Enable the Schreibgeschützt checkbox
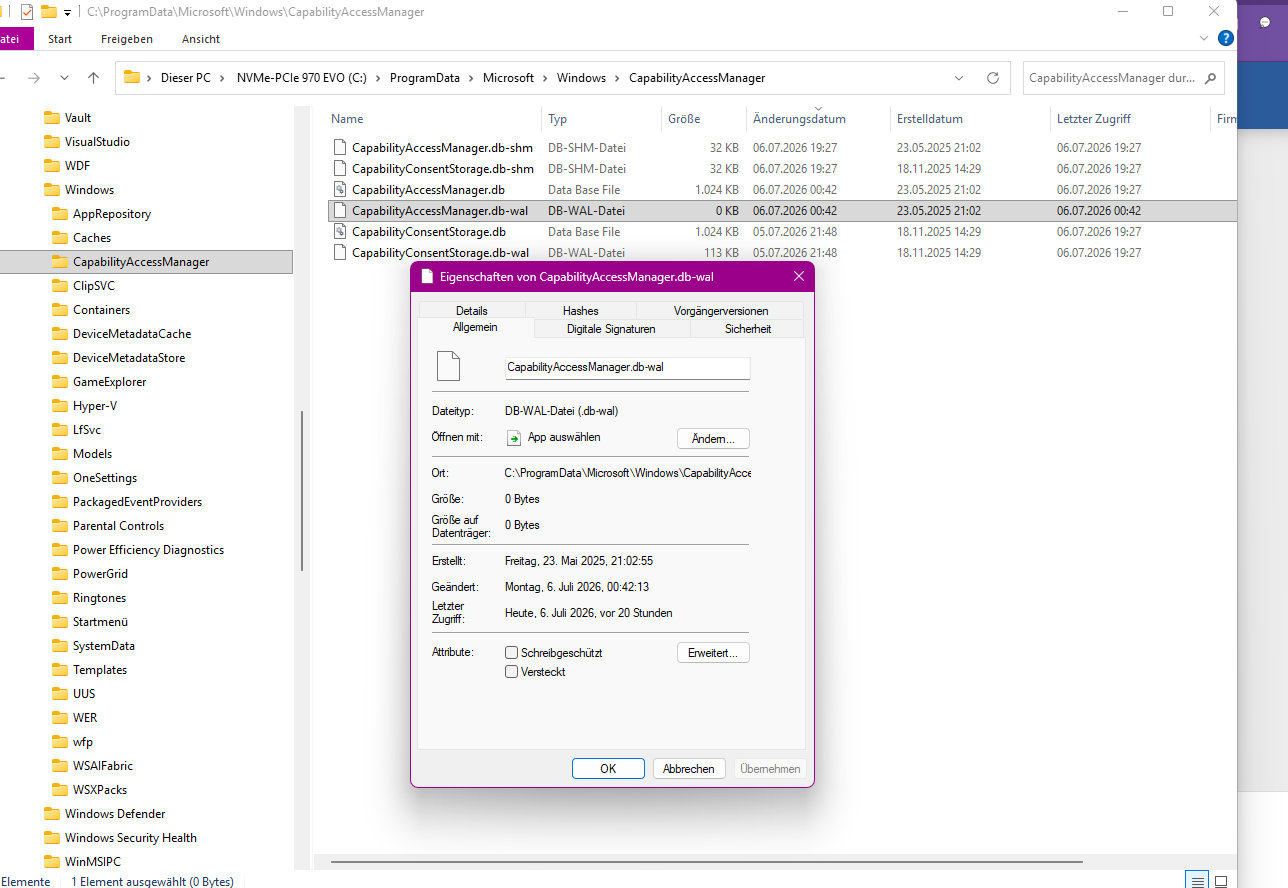This screenshot has height=888, width=1288. pos(512,653)
